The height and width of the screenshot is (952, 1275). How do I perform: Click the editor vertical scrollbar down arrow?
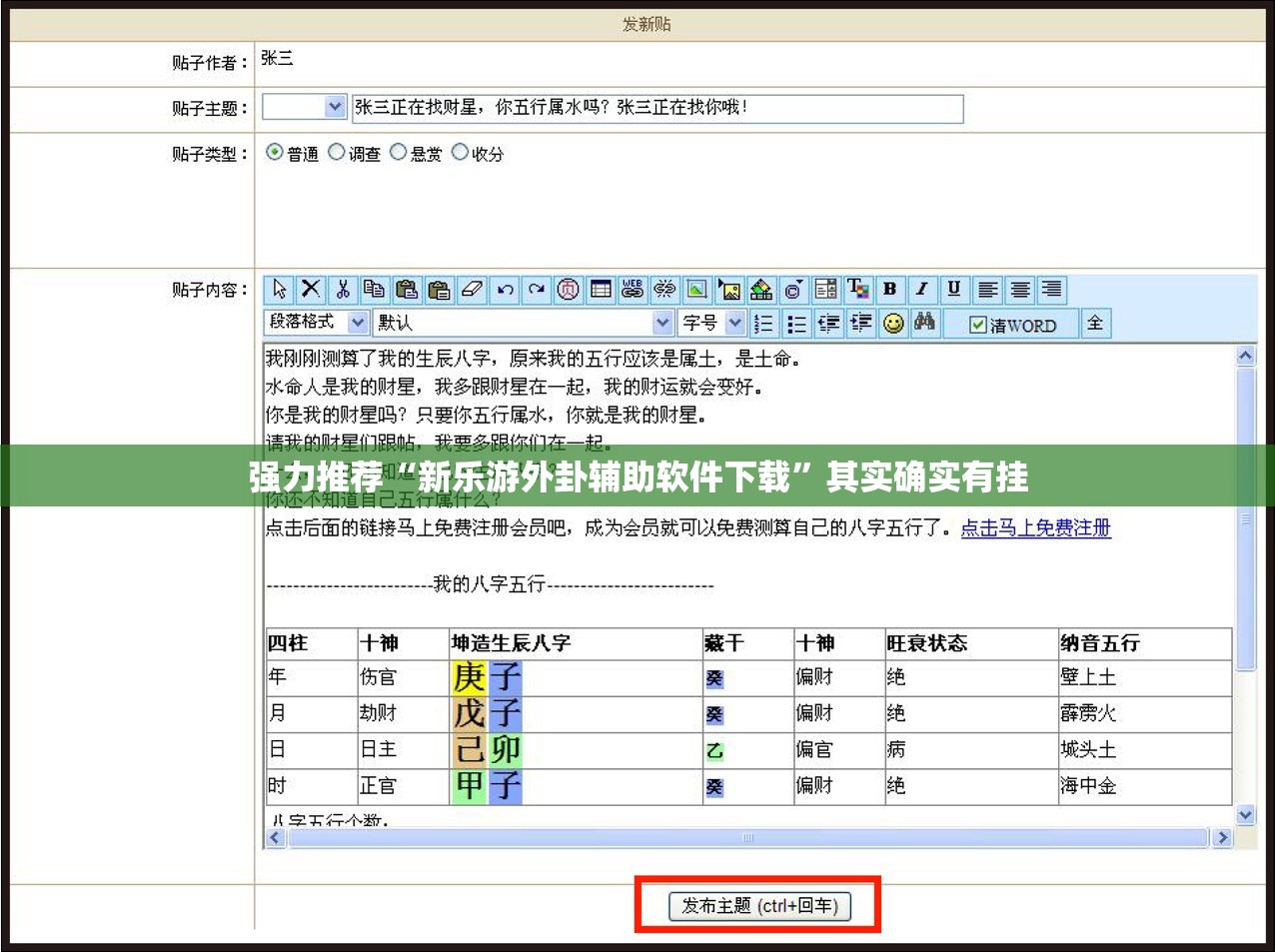(1246, 815)
